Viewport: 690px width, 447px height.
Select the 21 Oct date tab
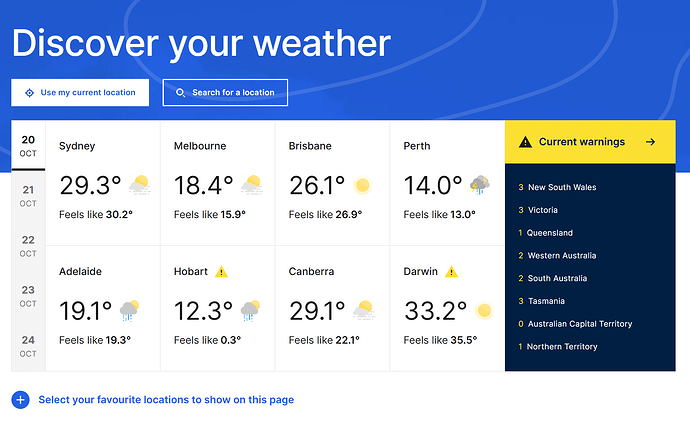28,196
